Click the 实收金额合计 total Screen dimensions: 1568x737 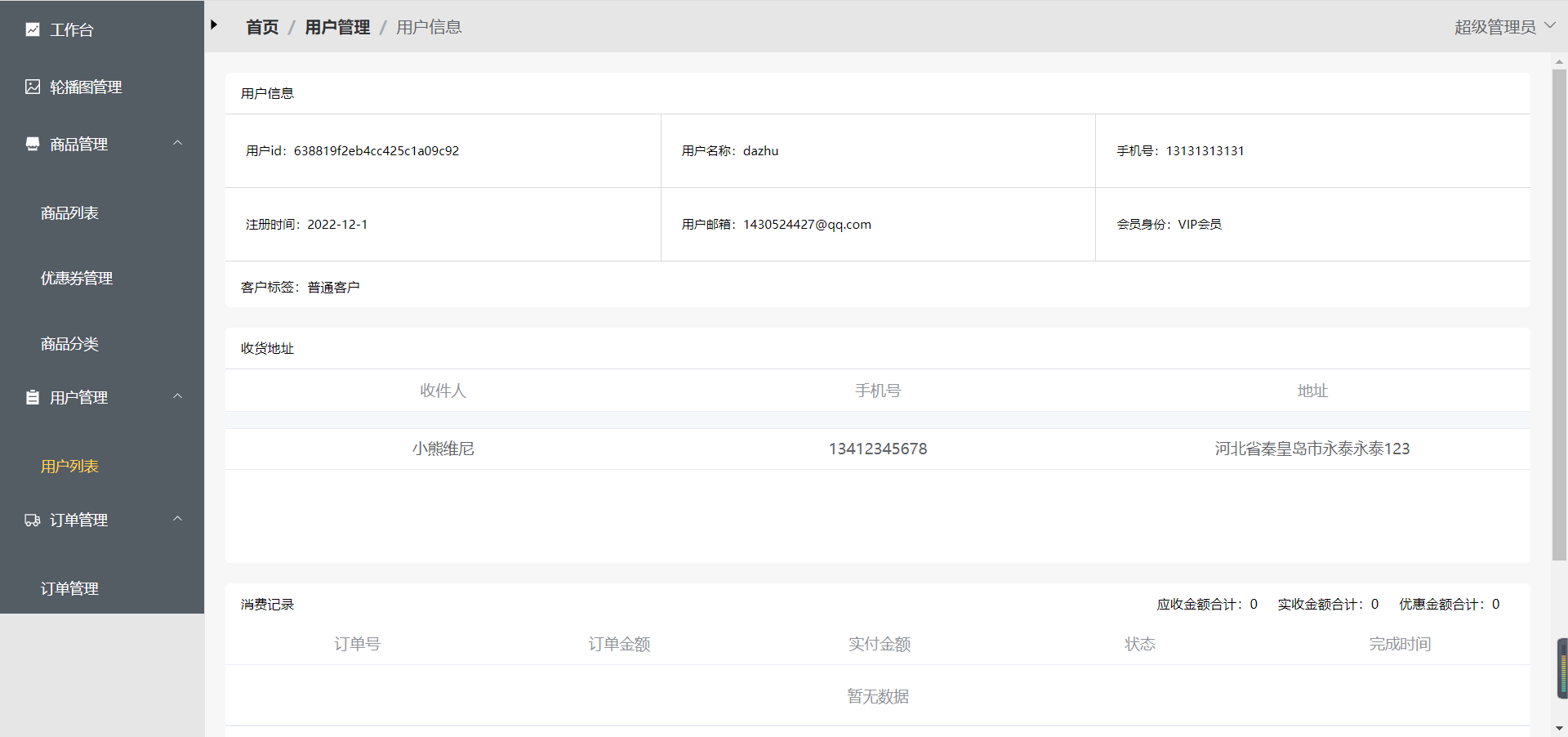1328,605
